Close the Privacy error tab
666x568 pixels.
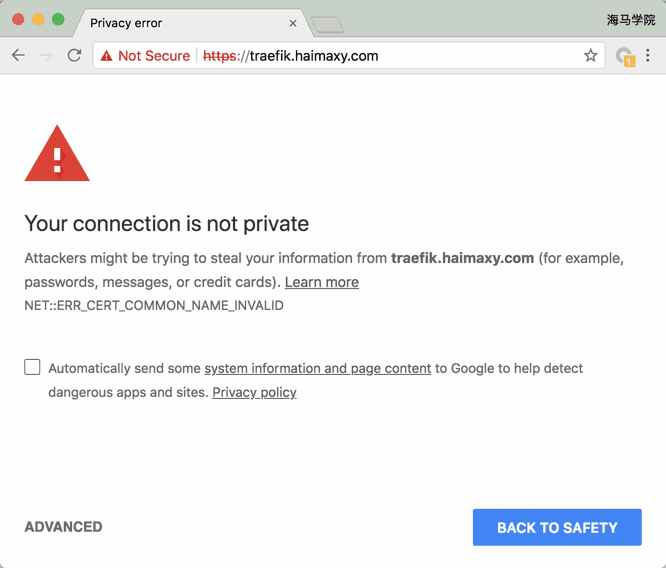point(293,23)
